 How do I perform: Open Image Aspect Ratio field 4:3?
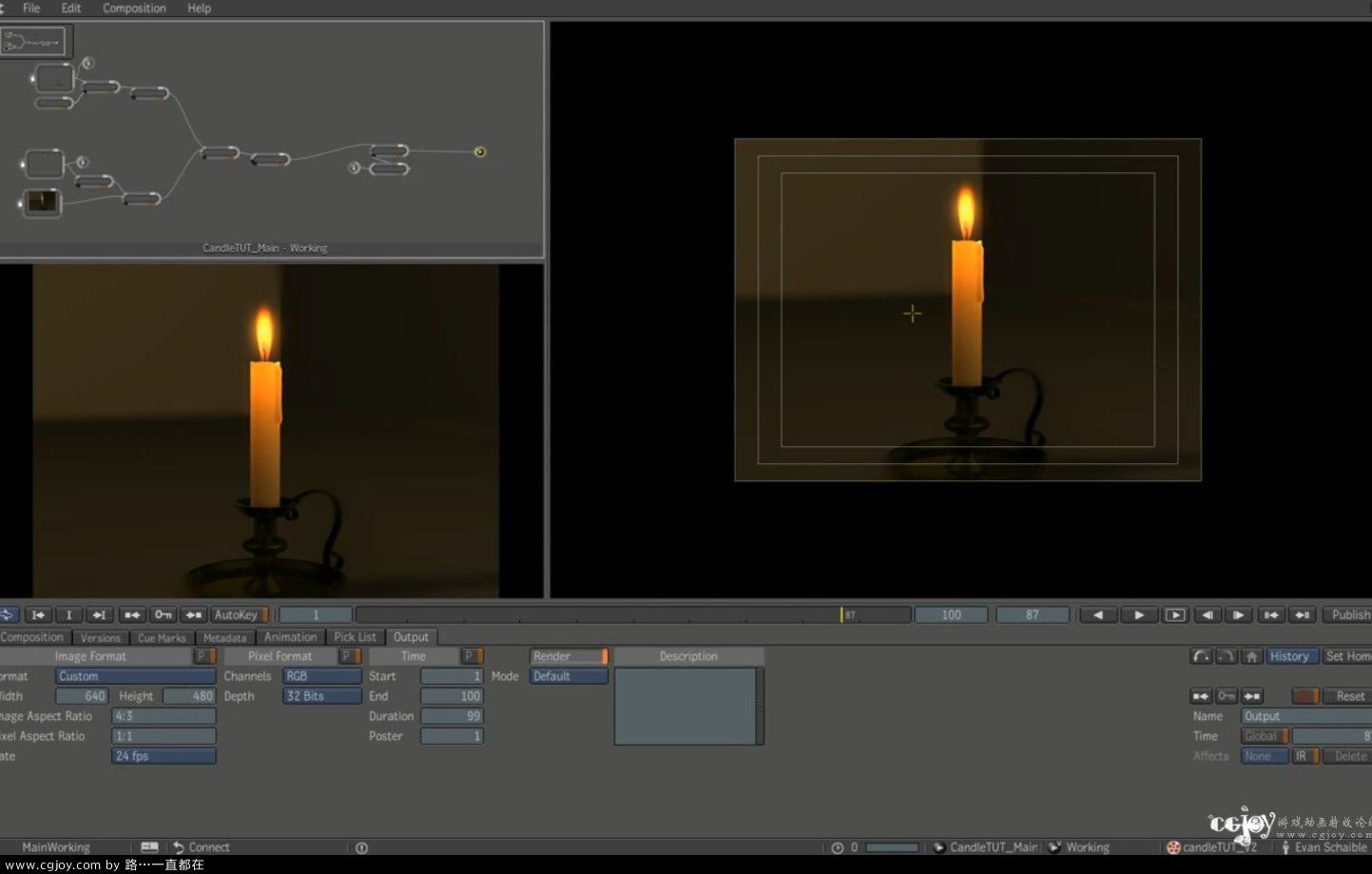[x=164, y=716]
